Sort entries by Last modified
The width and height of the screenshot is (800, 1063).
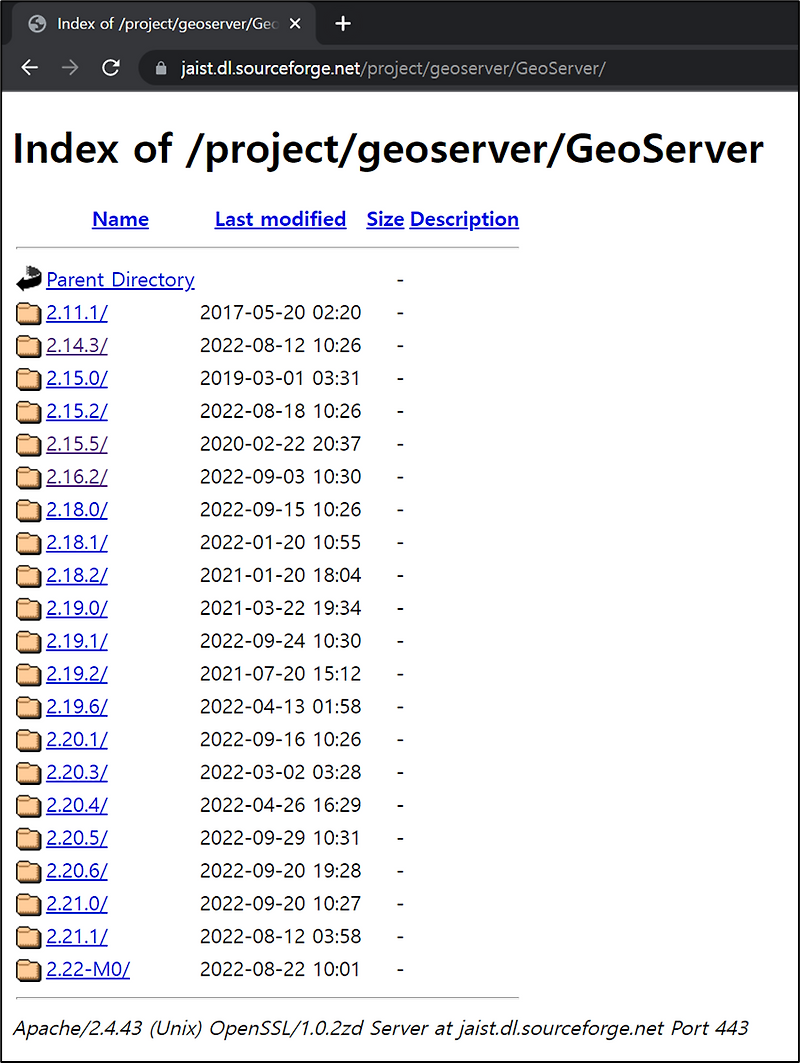coord(280,219)
